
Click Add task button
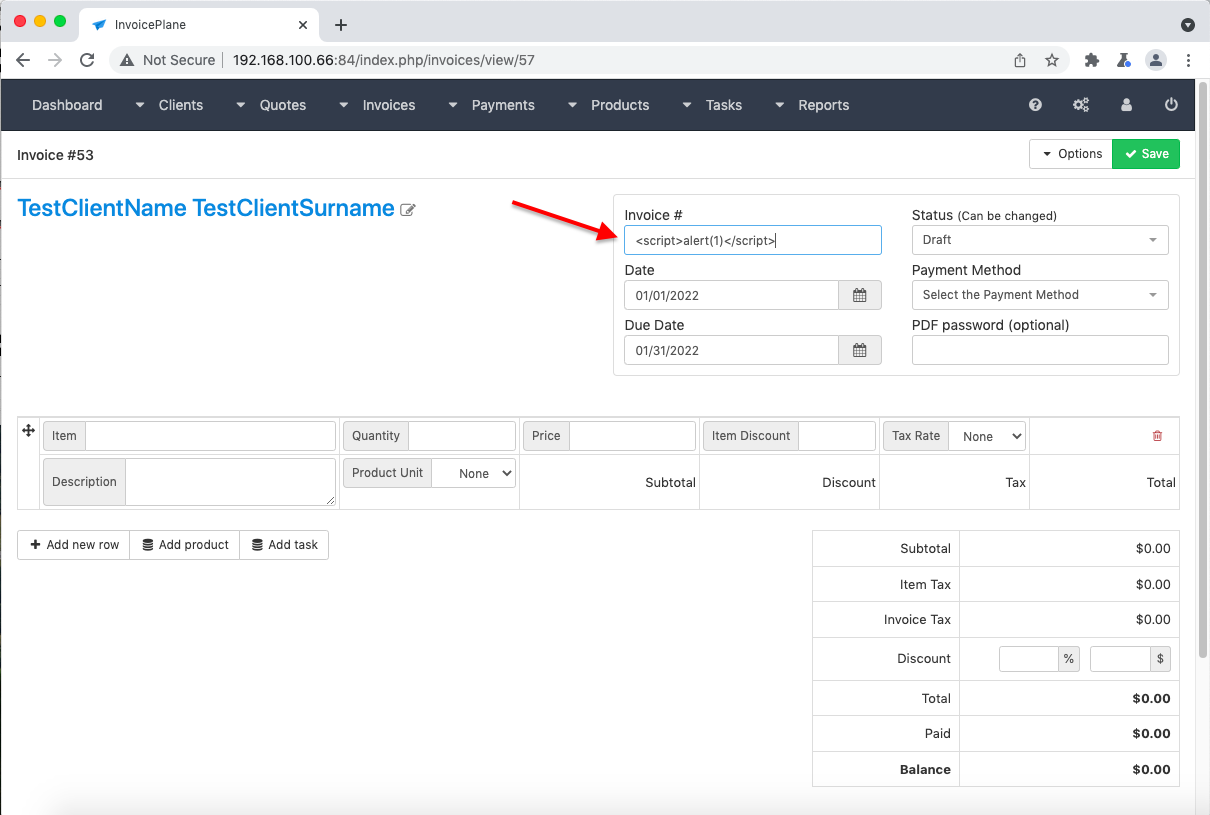284,545
